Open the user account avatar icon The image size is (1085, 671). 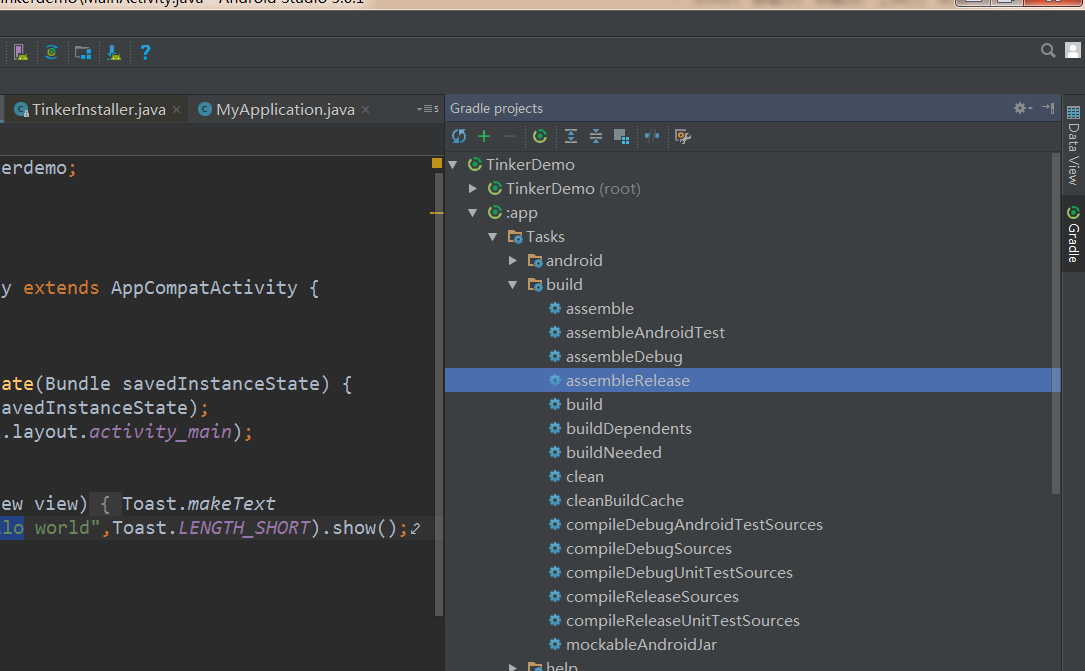click(x=1073, y=50)
